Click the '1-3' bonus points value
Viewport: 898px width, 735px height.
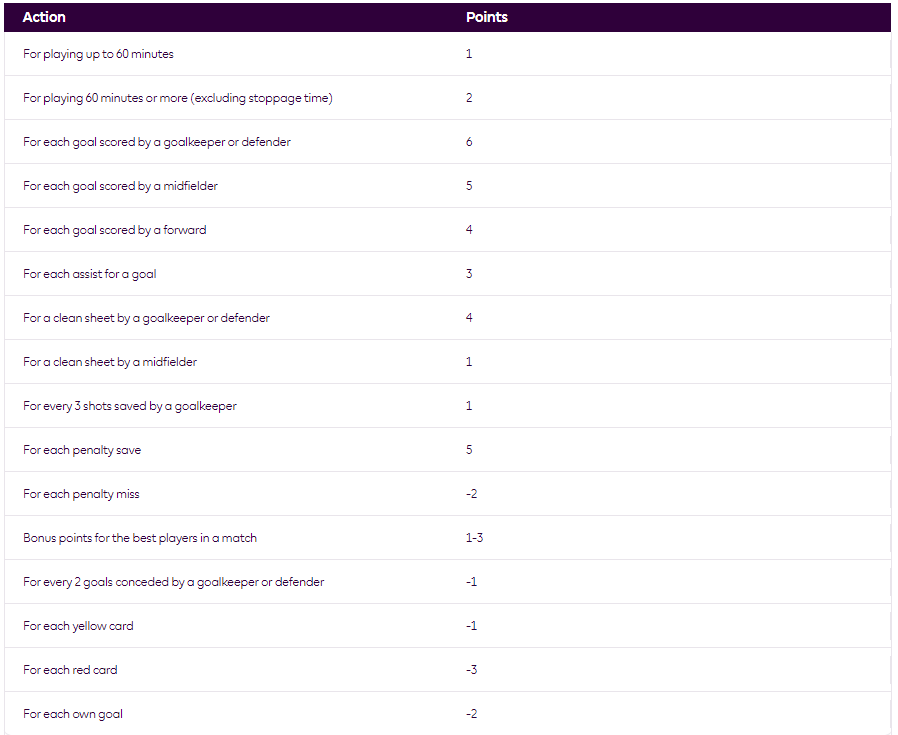[x=475, y=538]
